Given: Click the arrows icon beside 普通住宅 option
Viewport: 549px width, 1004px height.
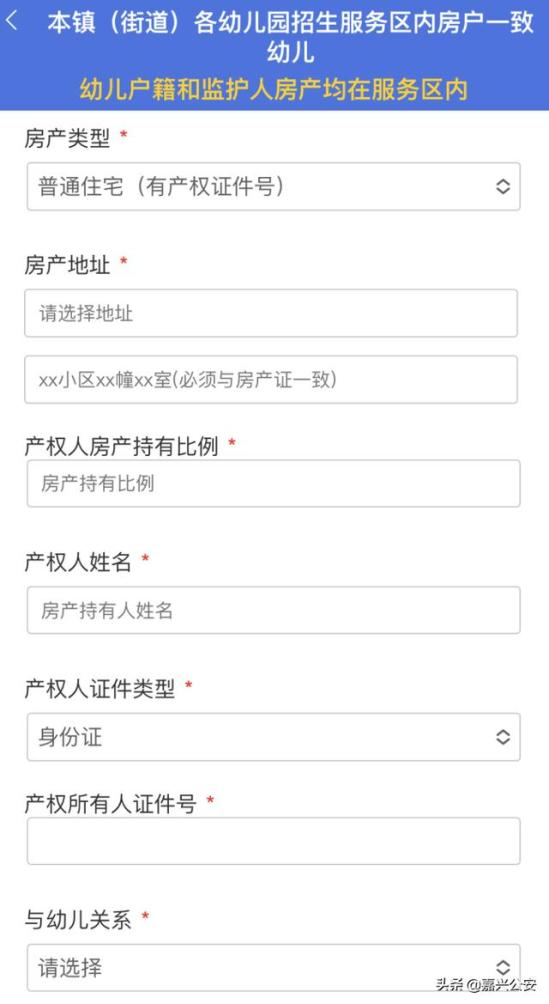Looking at the screenshot, I should click(503, 186).
